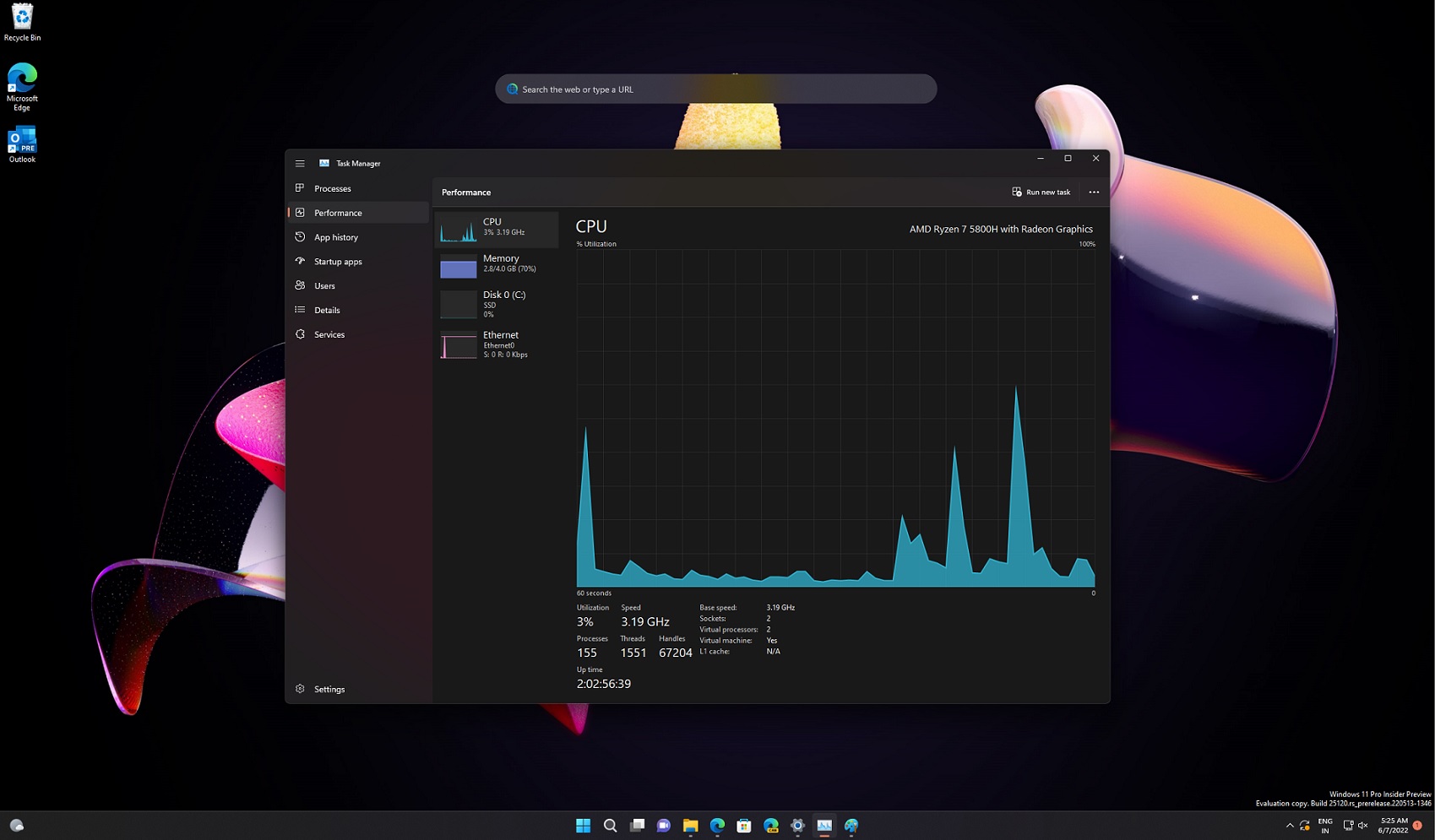This screenshot has width=1435, height=840.
Task: Select the Users sidebar icon
Action: [301, 285]
